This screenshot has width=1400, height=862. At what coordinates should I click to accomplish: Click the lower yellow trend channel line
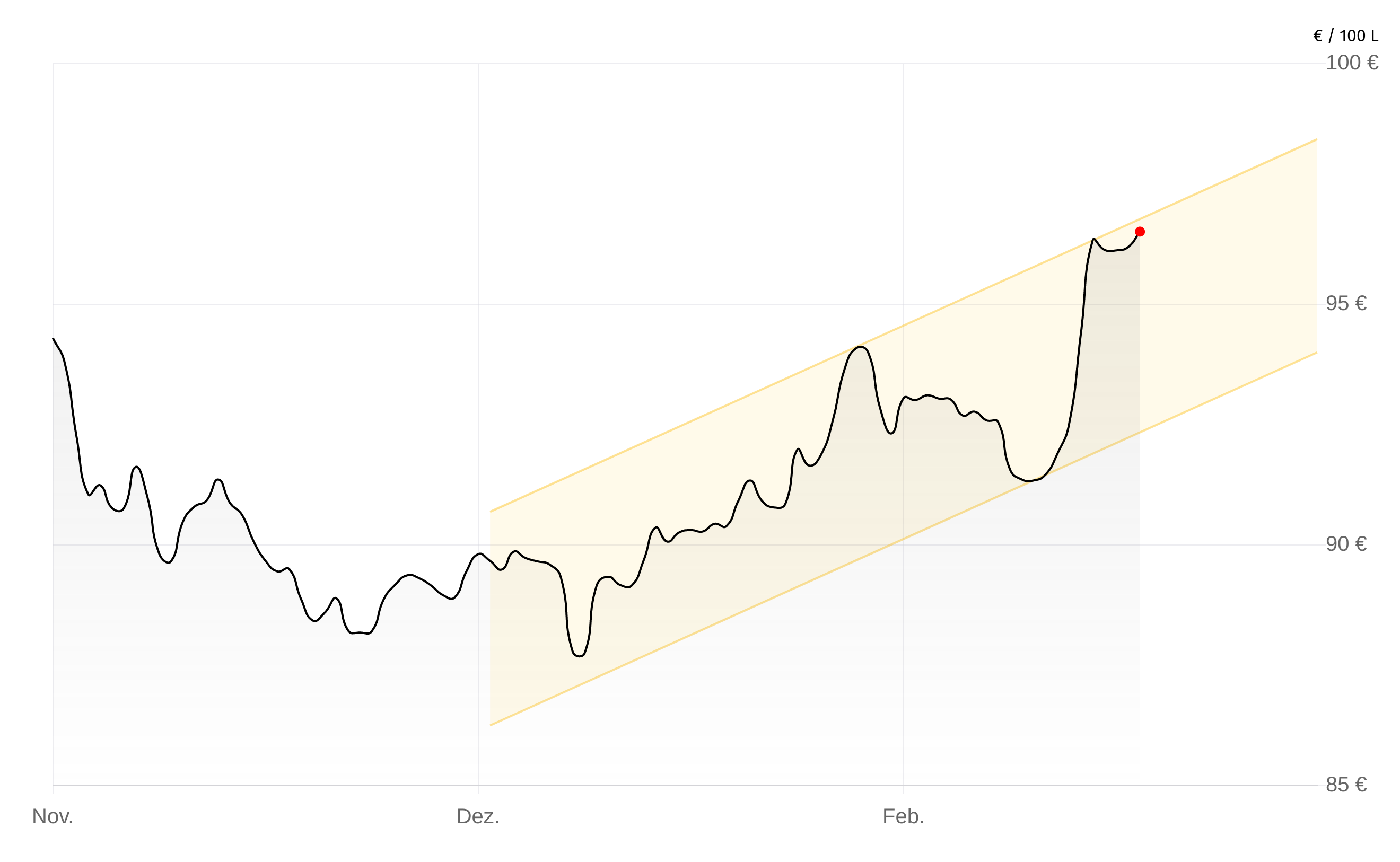684,638
